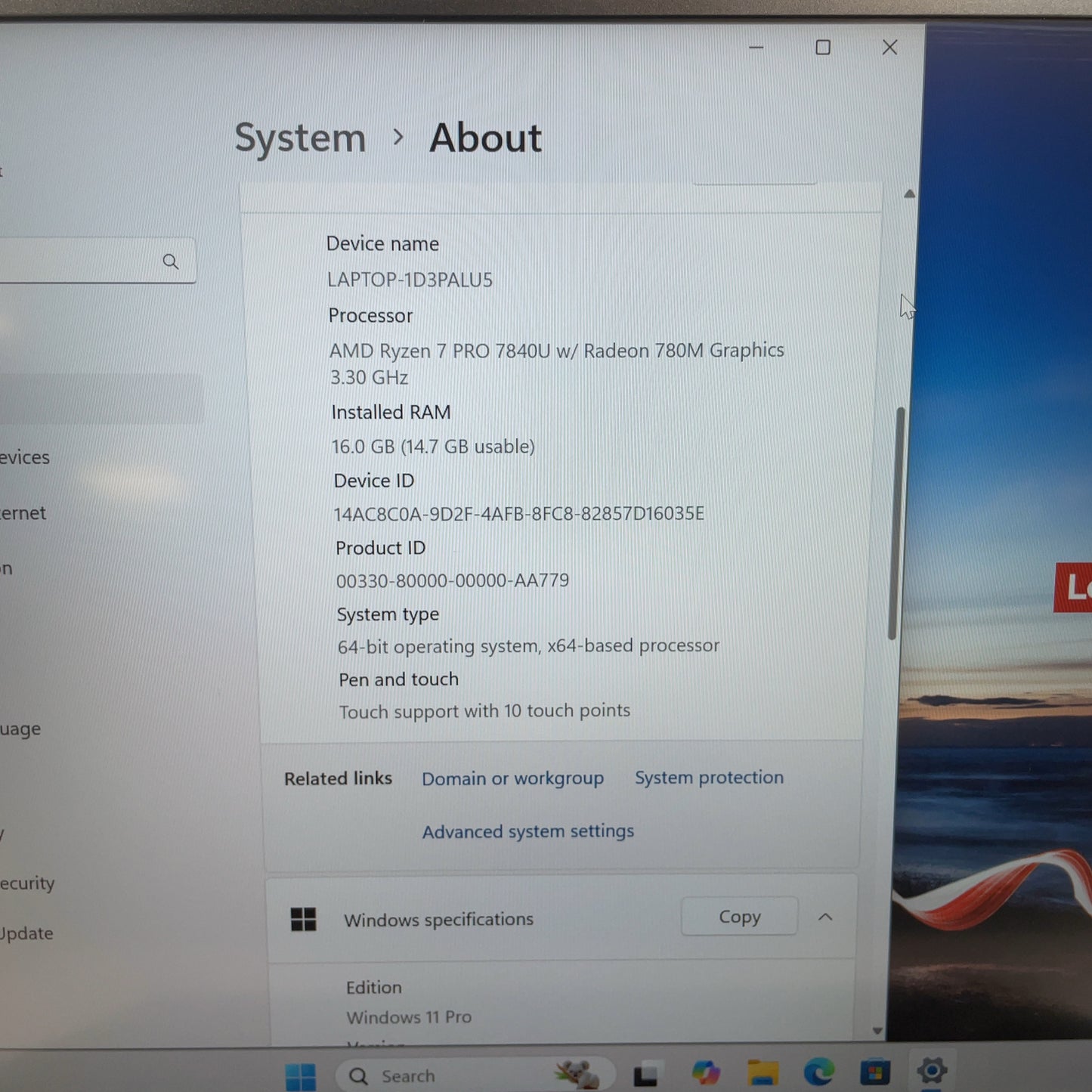This screenshot has height=1092, width=1092.
Task: Select the Product ID 00330-80000-00000-AA779
Action: [x=453, y=580]
